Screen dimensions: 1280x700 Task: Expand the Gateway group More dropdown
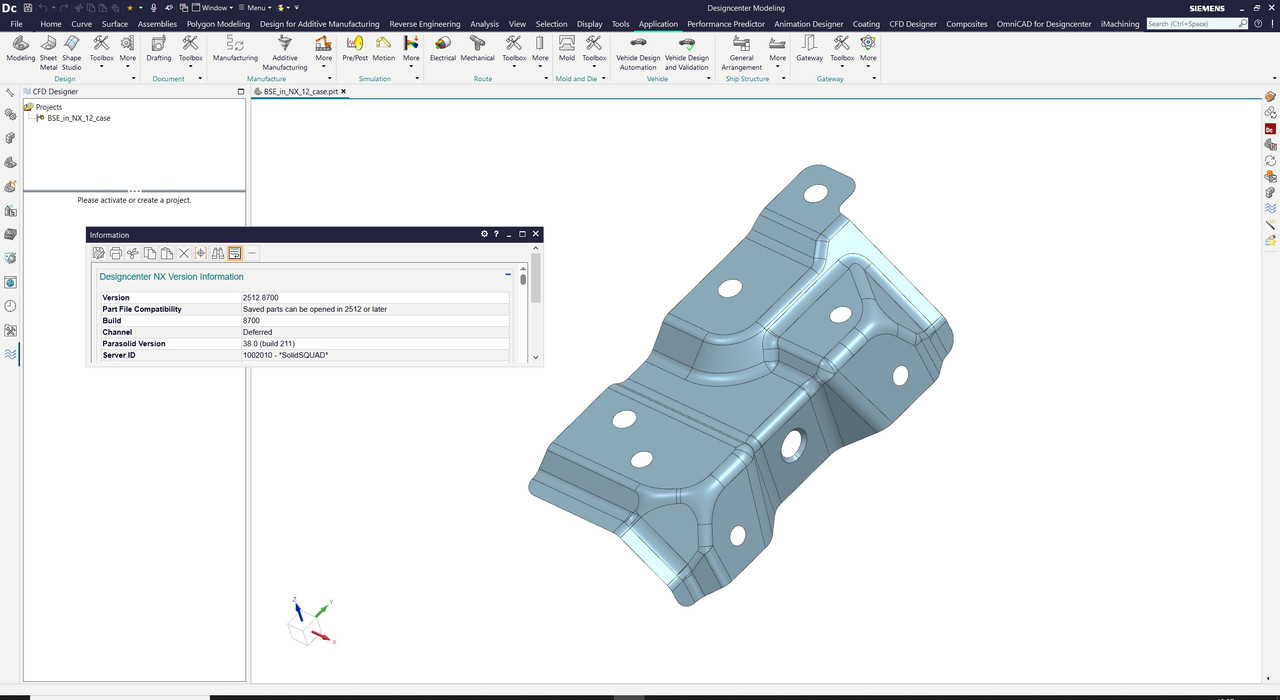[868, 54]
